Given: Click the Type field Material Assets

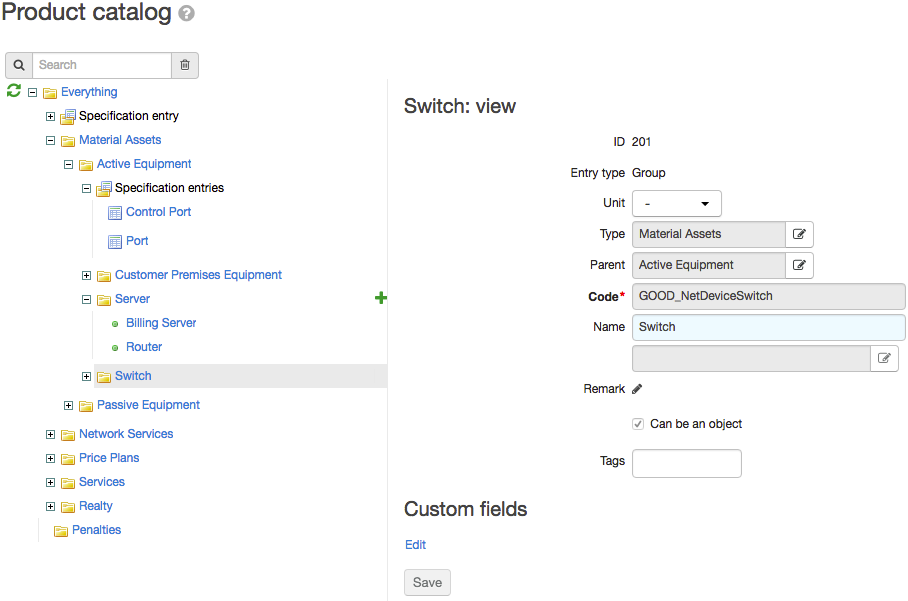Looking at the screenshot, I should [x=709, y=234].
